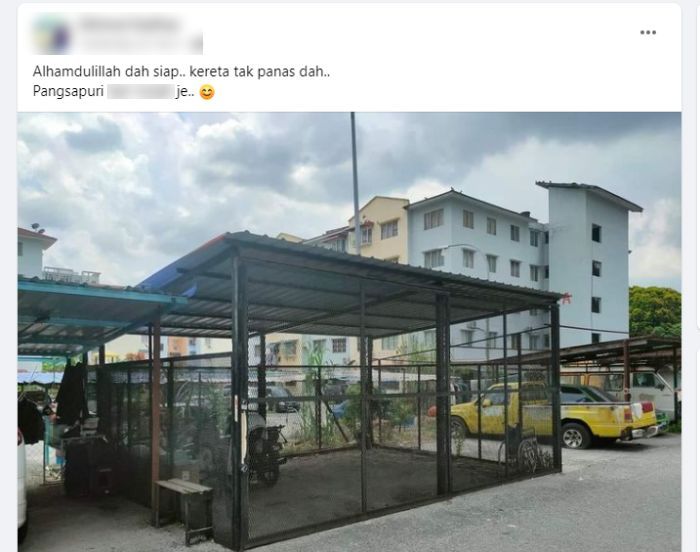Click the lamp post above the carport roof
This screenshot has height=552, width=700.
pos(355,183)
